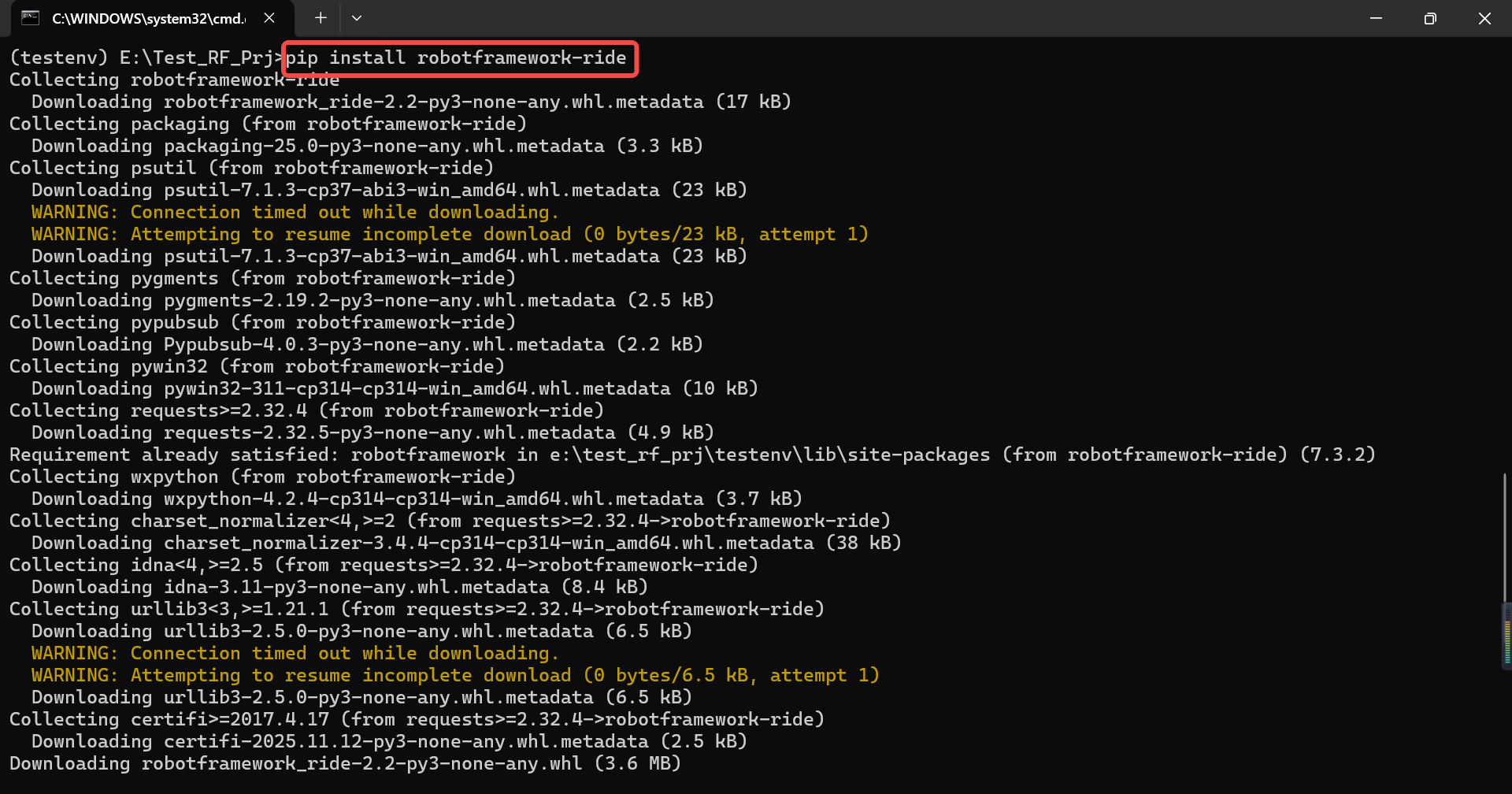The width and height of the screenshot is (1512, 794).
Task: Click the Downloading Pypubsub-4.0.3 metadata line
Action: coord(367,344)
